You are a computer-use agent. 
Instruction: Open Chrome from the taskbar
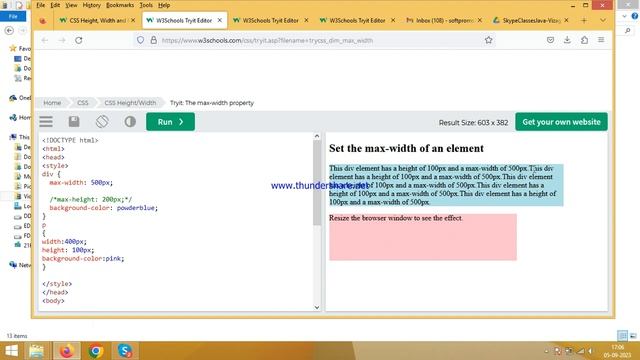point(96,351)
